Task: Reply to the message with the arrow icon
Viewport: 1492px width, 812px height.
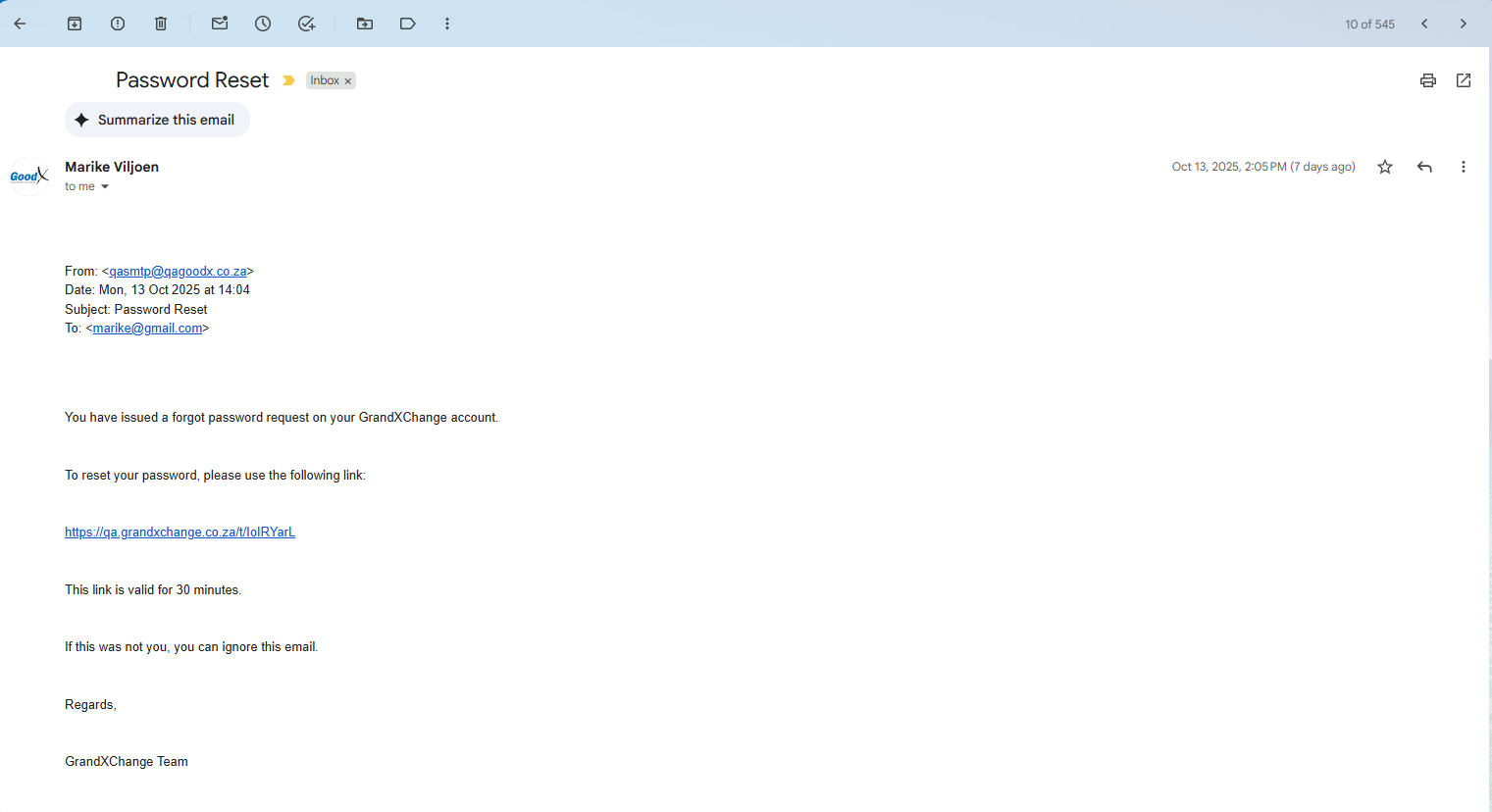Action: click(x=1424, y=167)
